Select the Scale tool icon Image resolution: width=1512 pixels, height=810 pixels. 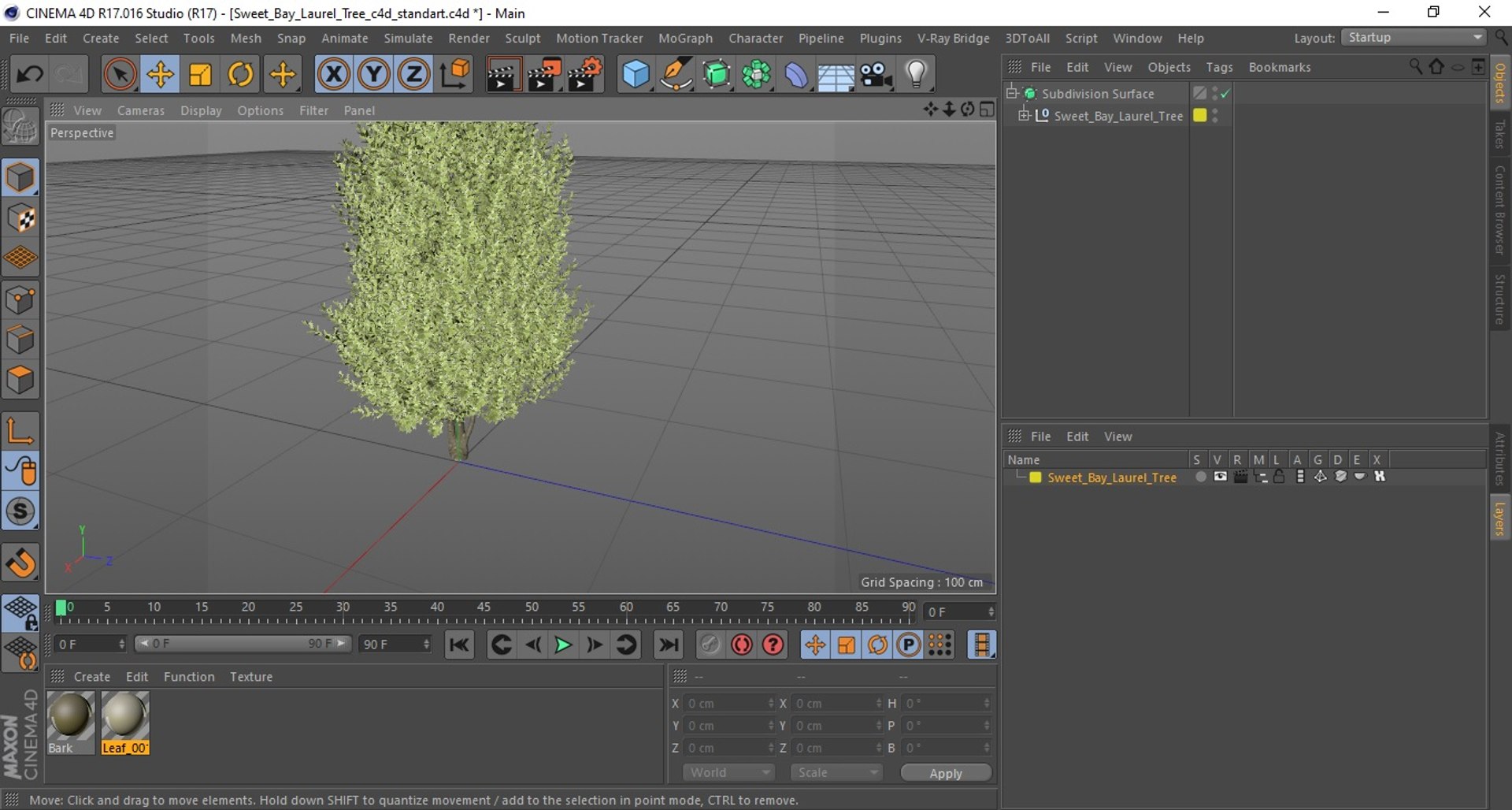click(x=200, y=75)
